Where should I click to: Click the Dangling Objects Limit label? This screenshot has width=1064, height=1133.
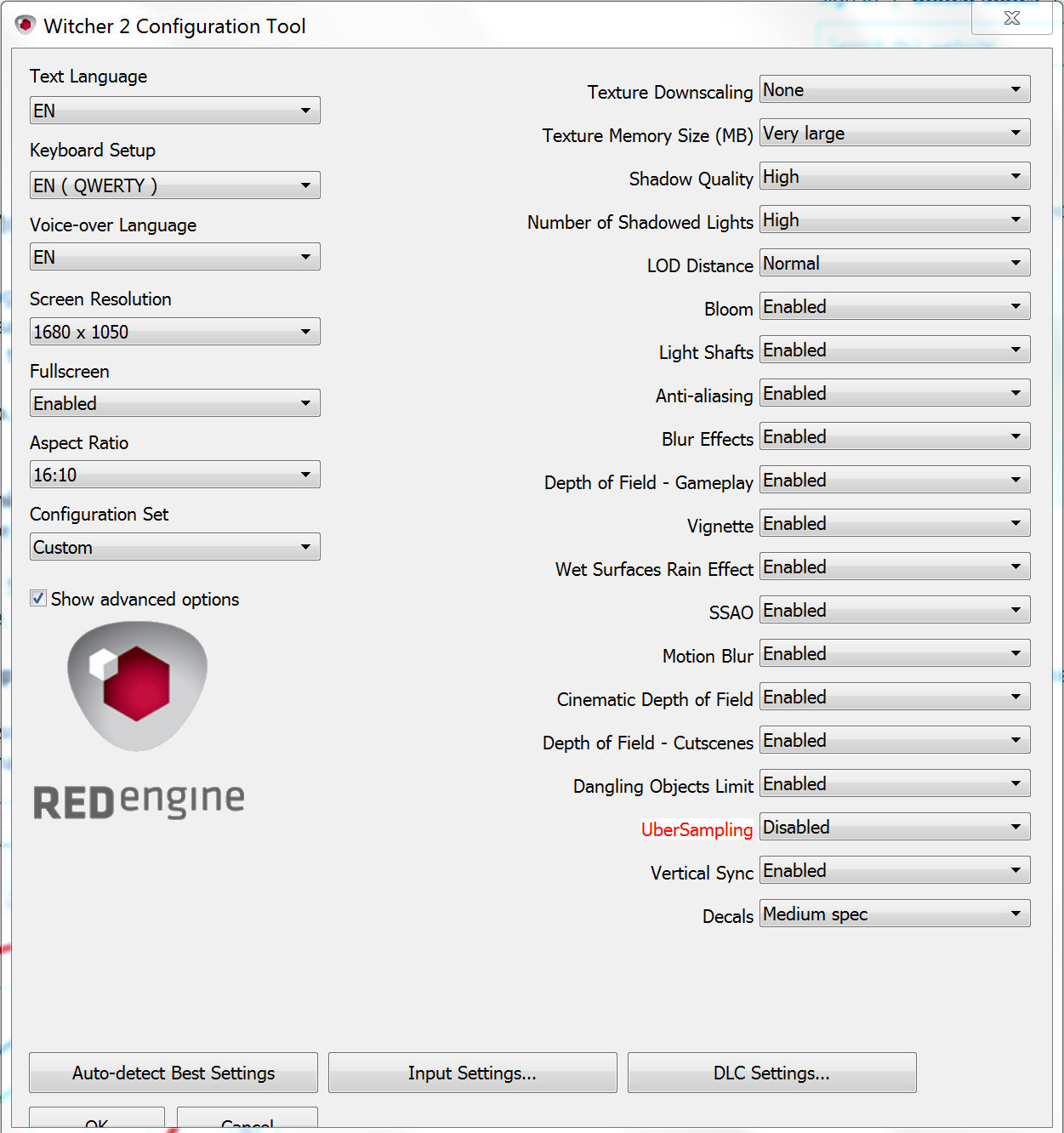(663, 787)
